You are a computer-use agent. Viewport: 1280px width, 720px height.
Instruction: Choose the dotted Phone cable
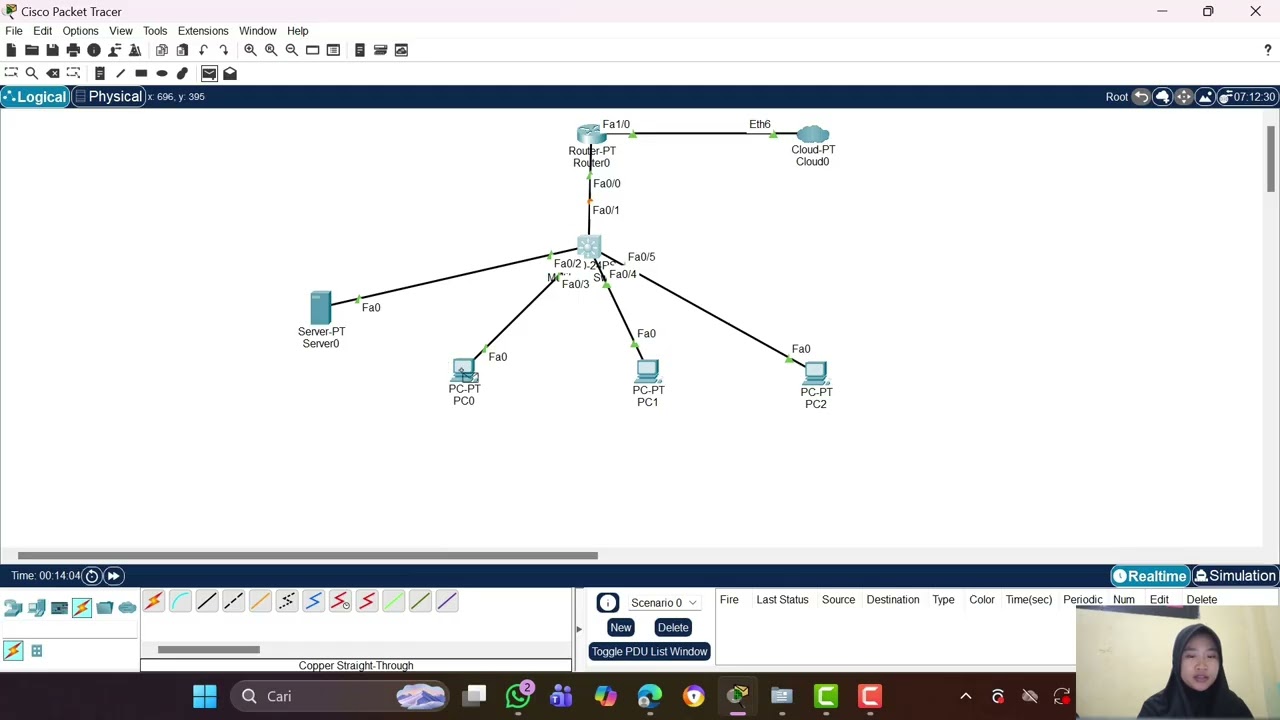click(x=287, y=601)
